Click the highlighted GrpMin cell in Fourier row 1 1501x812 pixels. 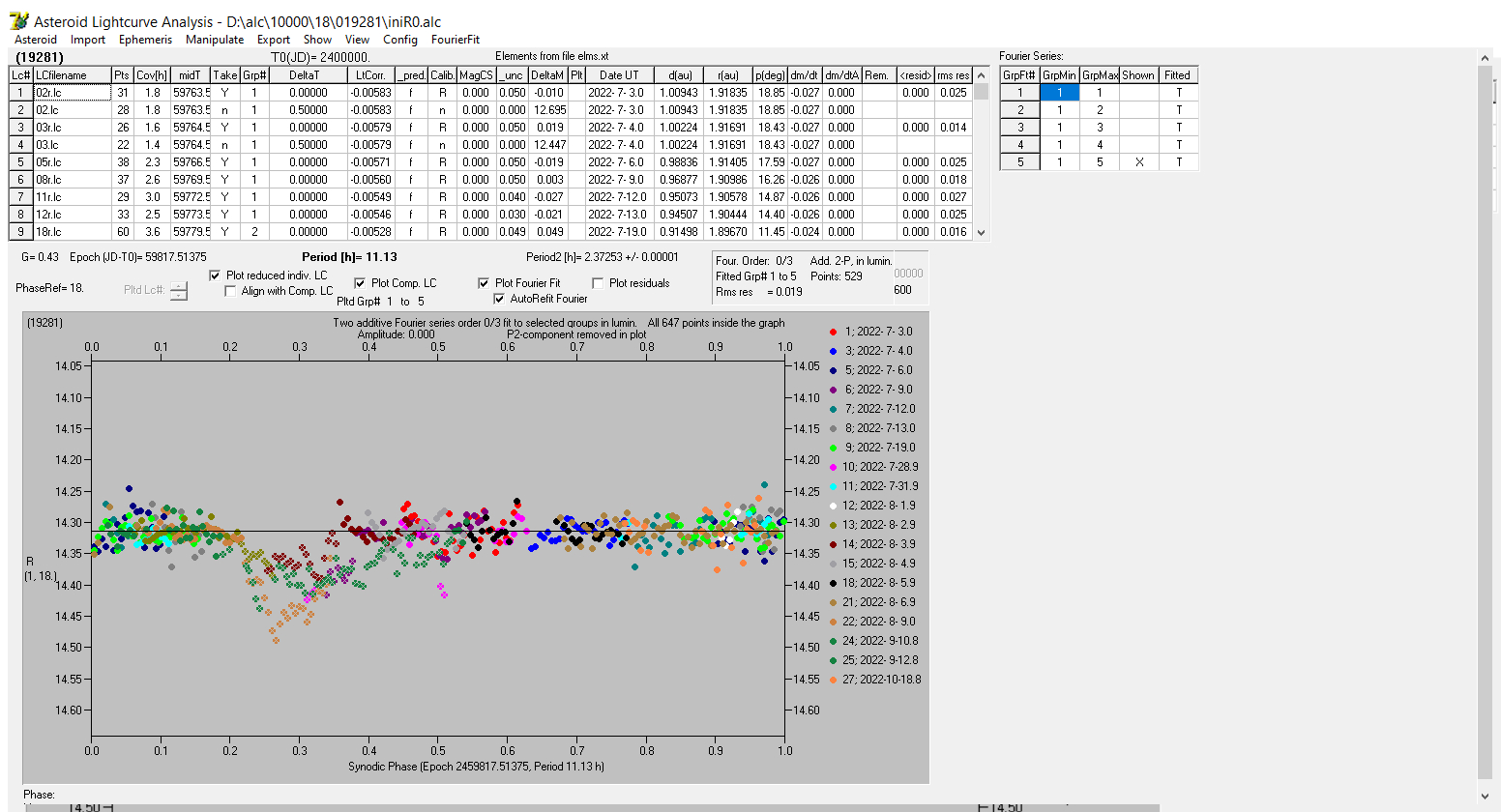point(1059,93)
